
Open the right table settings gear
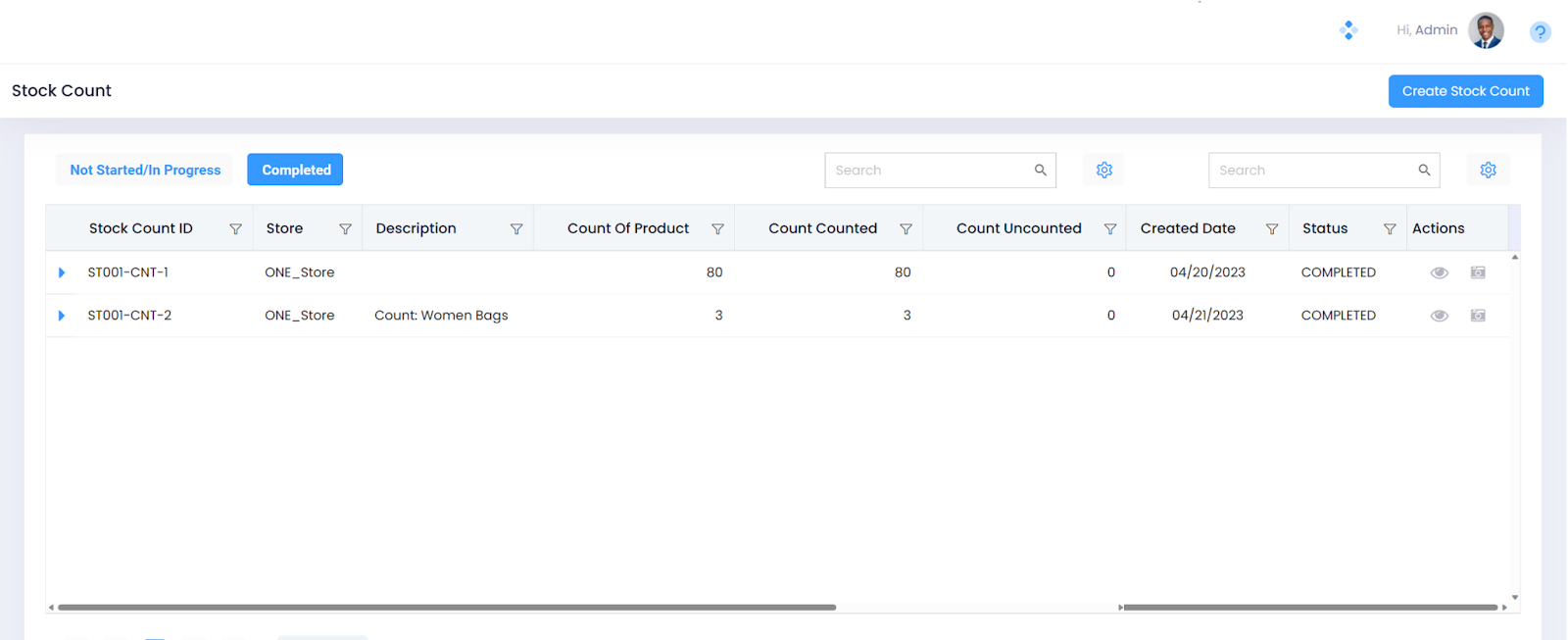tap(1488, 171)
